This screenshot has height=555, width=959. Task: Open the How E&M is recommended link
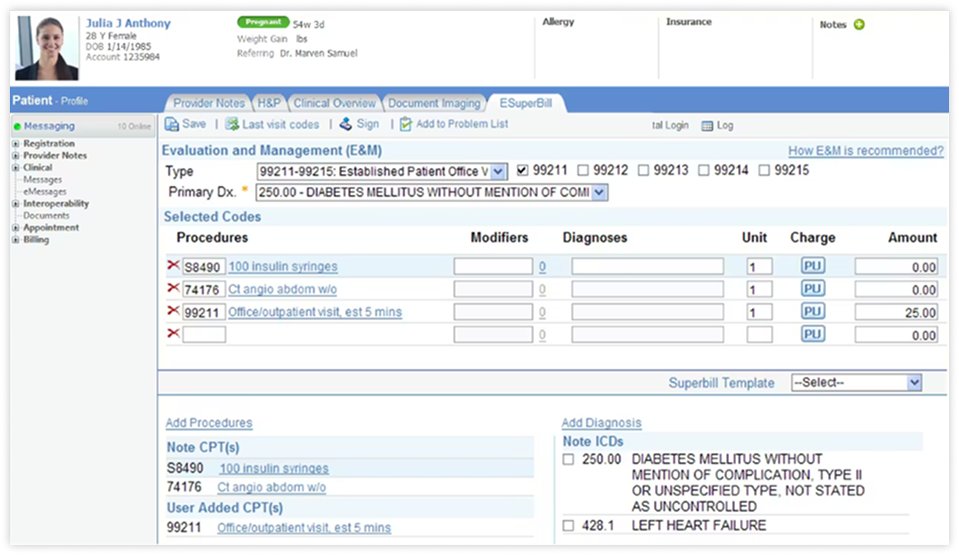coord(865,151)
